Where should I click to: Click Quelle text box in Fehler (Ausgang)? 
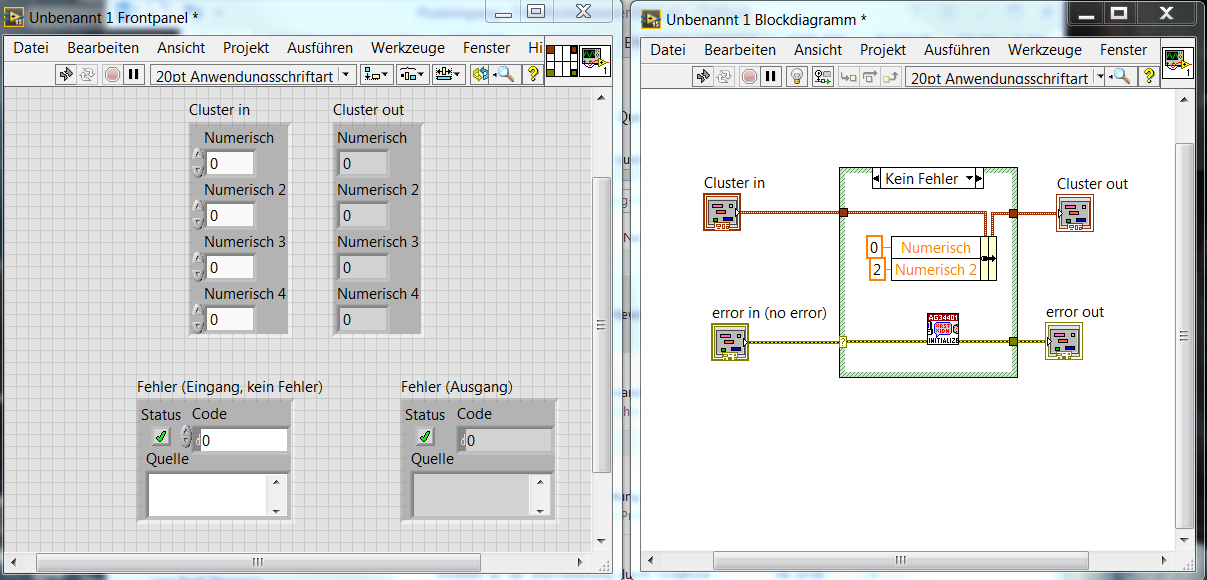point(472,494)
